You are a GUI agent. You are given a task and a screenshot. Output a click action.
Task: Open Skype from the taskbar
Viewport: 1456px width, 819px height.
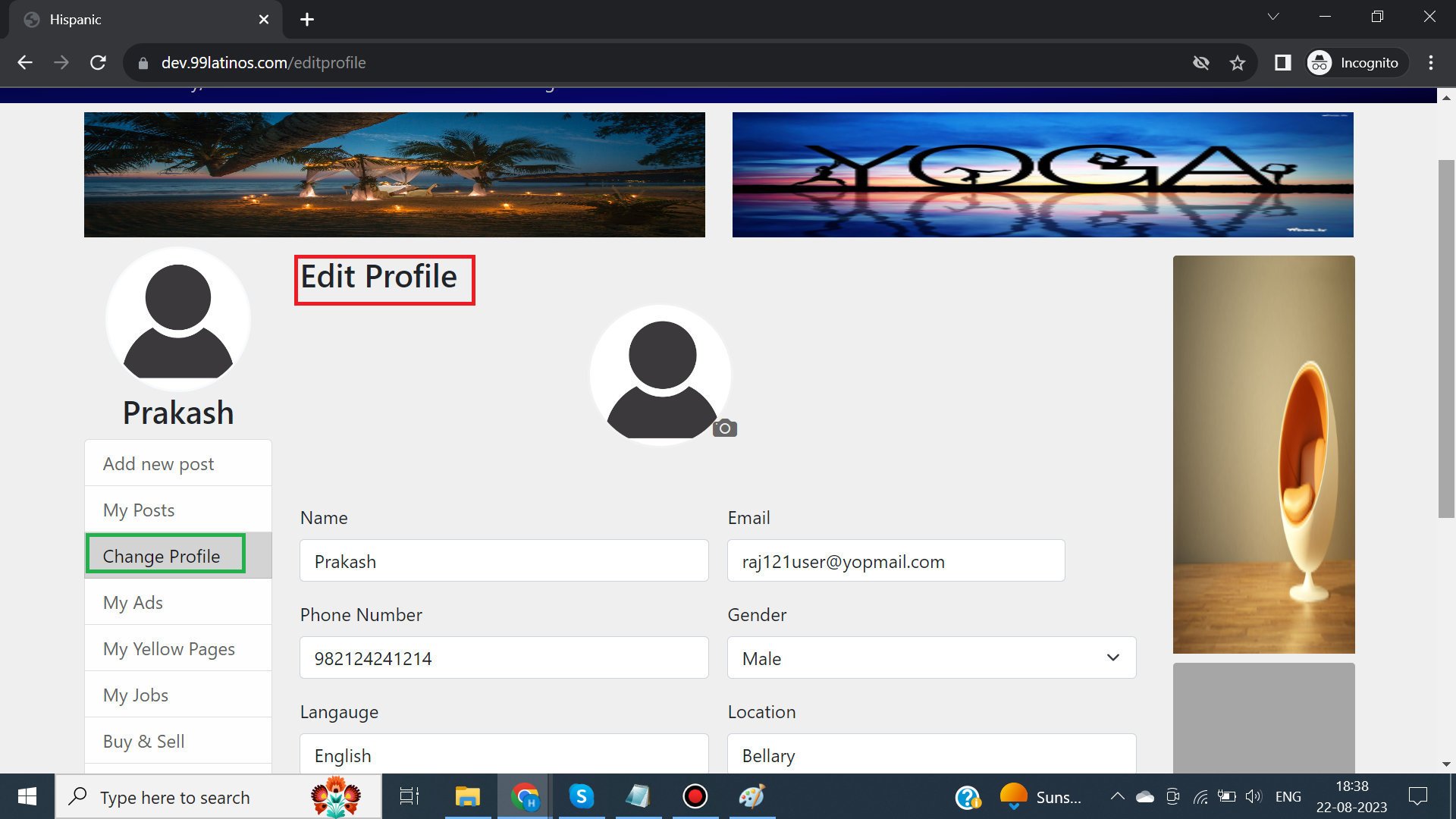pyautogui.click(x=581, y=796)
